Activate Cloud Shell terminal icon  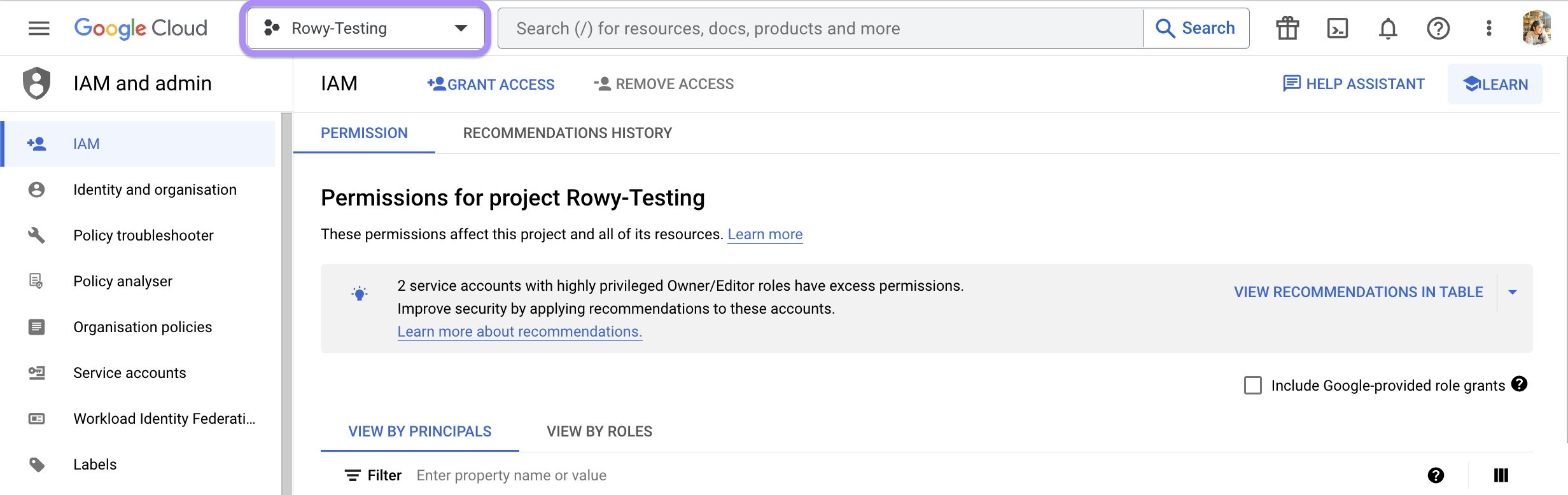click(1338, 28)
